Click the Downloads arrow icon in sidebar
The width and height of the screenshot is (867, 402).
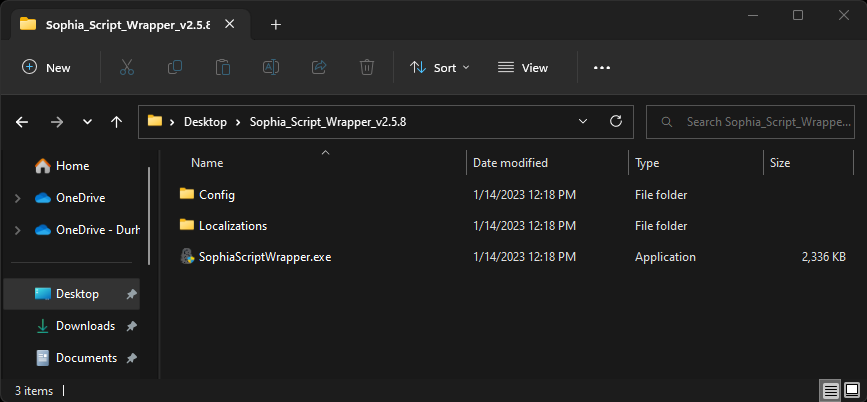click(43, 326)
